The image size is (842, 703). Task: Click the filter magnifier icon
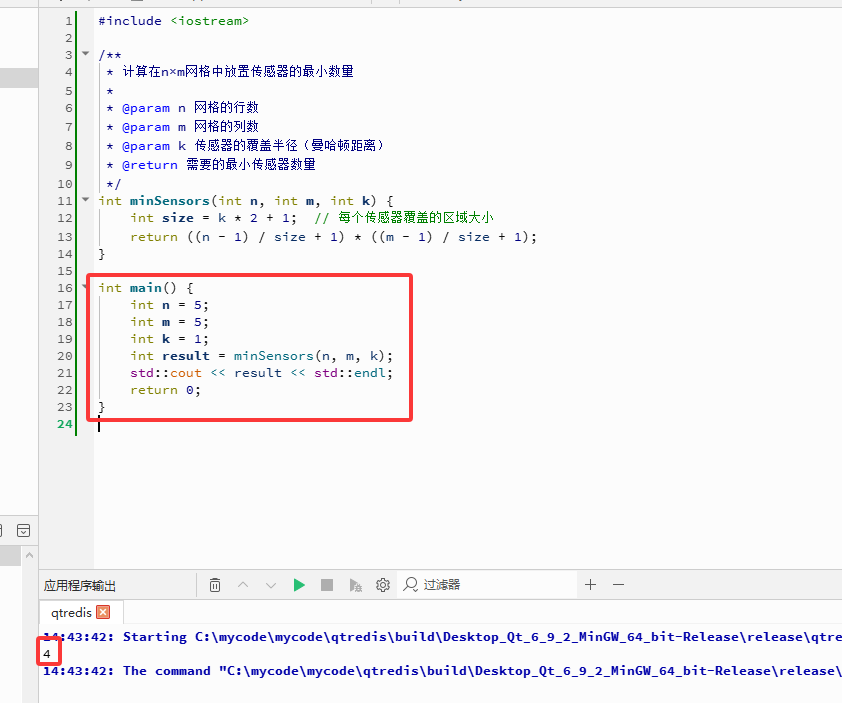[411, 584]
